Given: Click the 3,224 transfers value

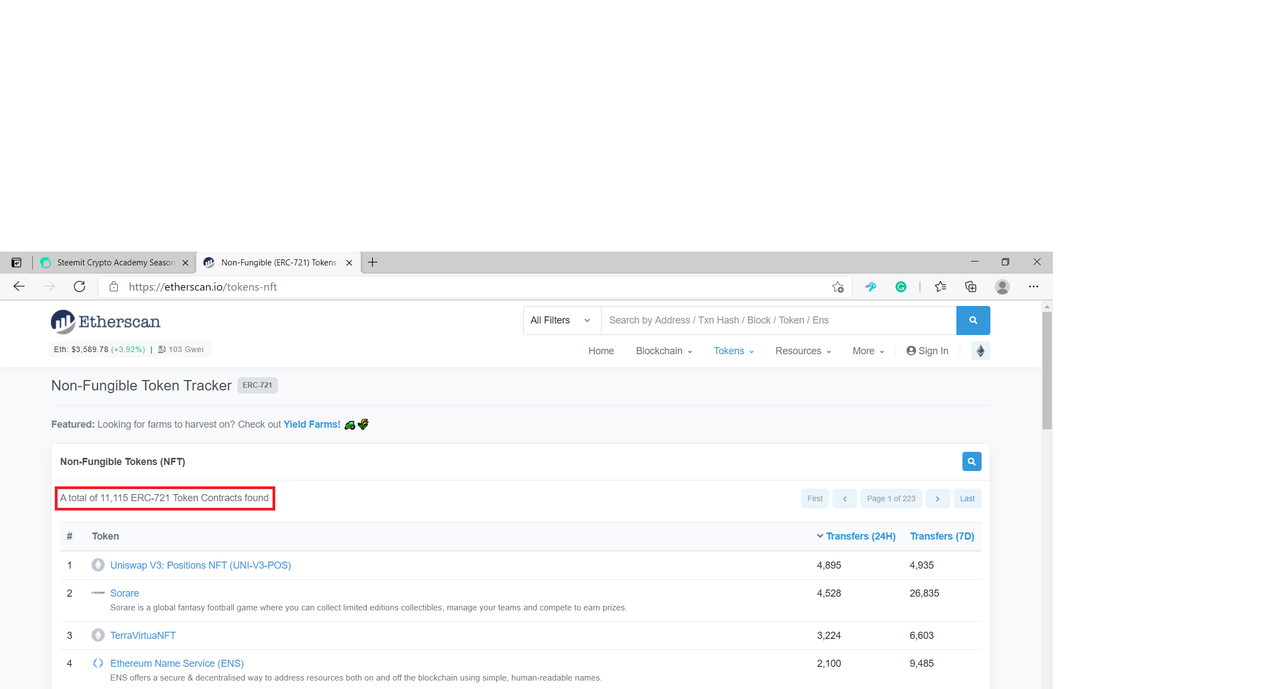Looking at the screenshot, I should click(829, 635).
